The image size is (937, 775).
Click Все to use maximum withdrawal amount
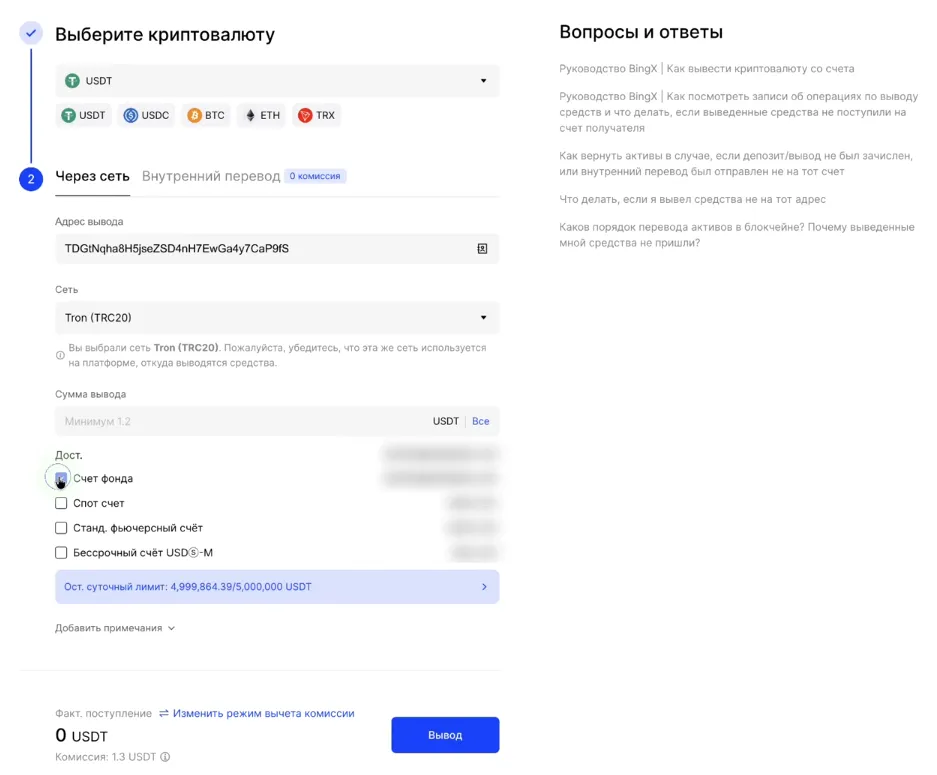(x=480, y=421)
